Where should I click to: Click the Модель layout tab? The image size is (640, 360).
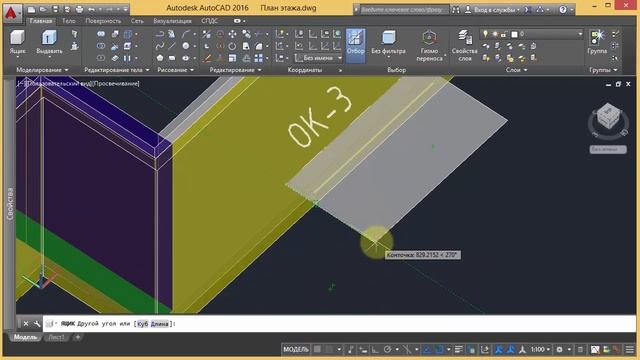click(25, 337)
